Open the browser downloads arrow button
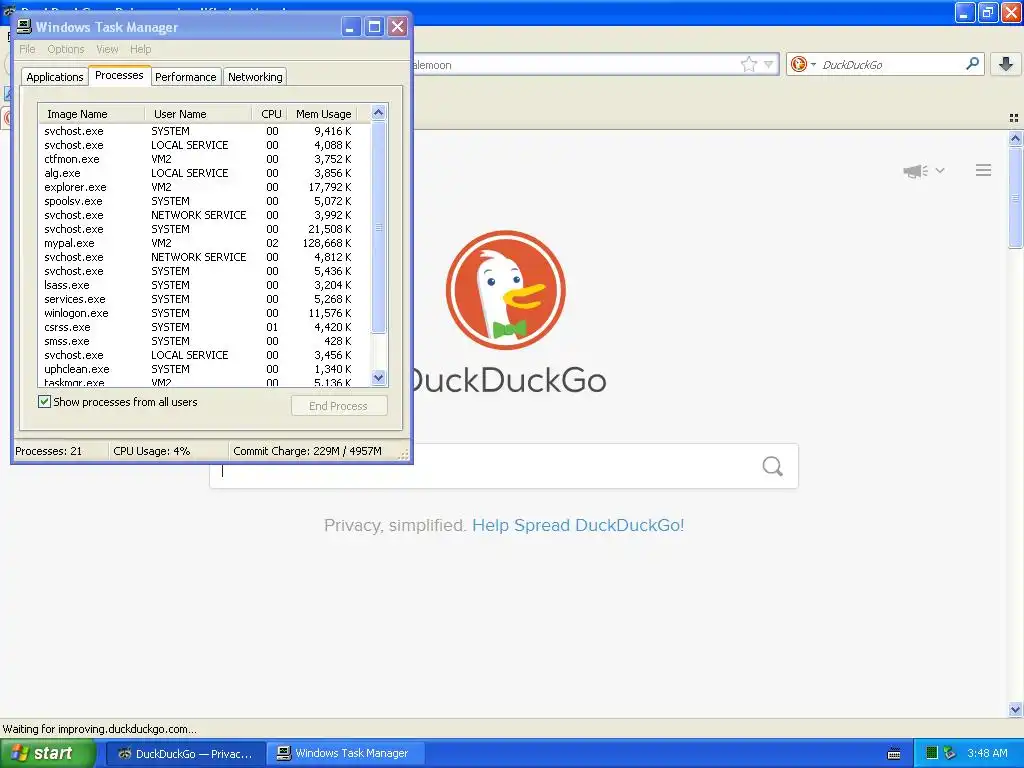1024x768 pixels. pos(1006,64)
